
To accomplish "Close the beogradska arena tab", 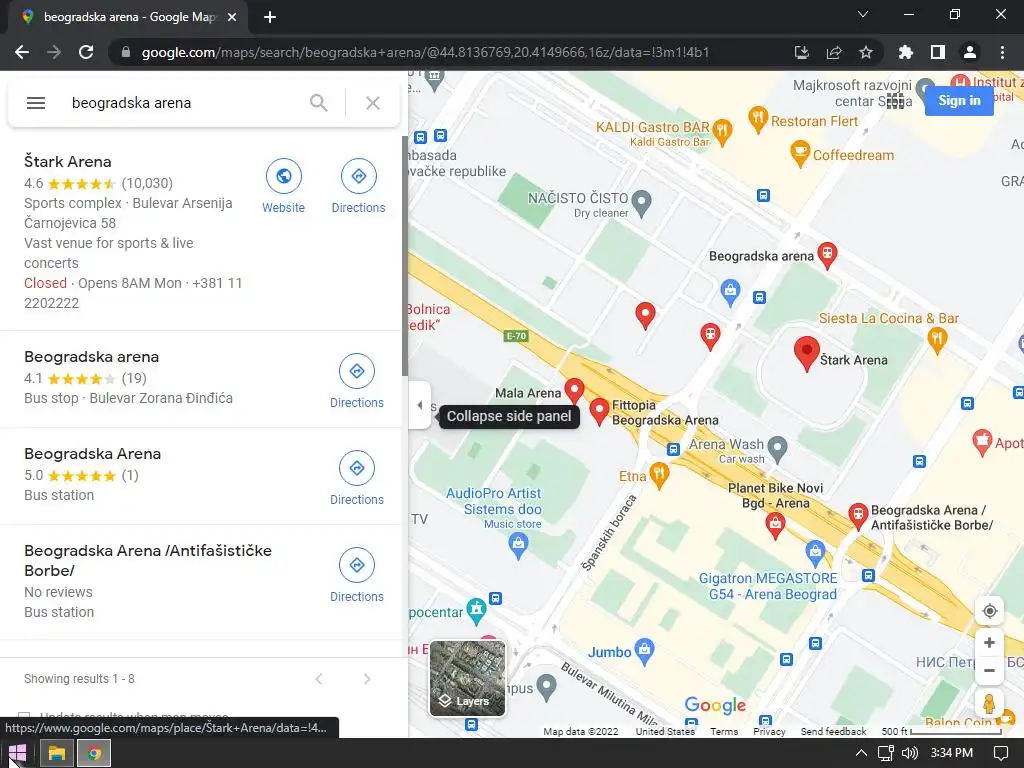I will [x=232, y=18].
